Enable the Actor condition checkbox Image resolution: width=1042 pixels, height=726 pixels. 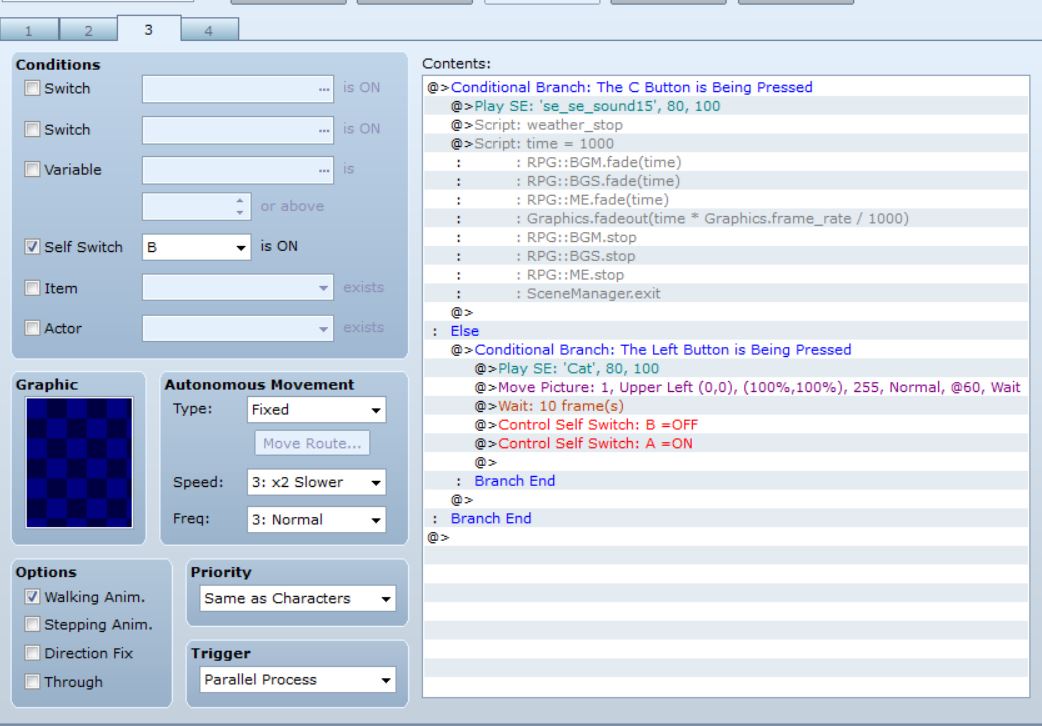pyautogui.click(x=32, y=328)
